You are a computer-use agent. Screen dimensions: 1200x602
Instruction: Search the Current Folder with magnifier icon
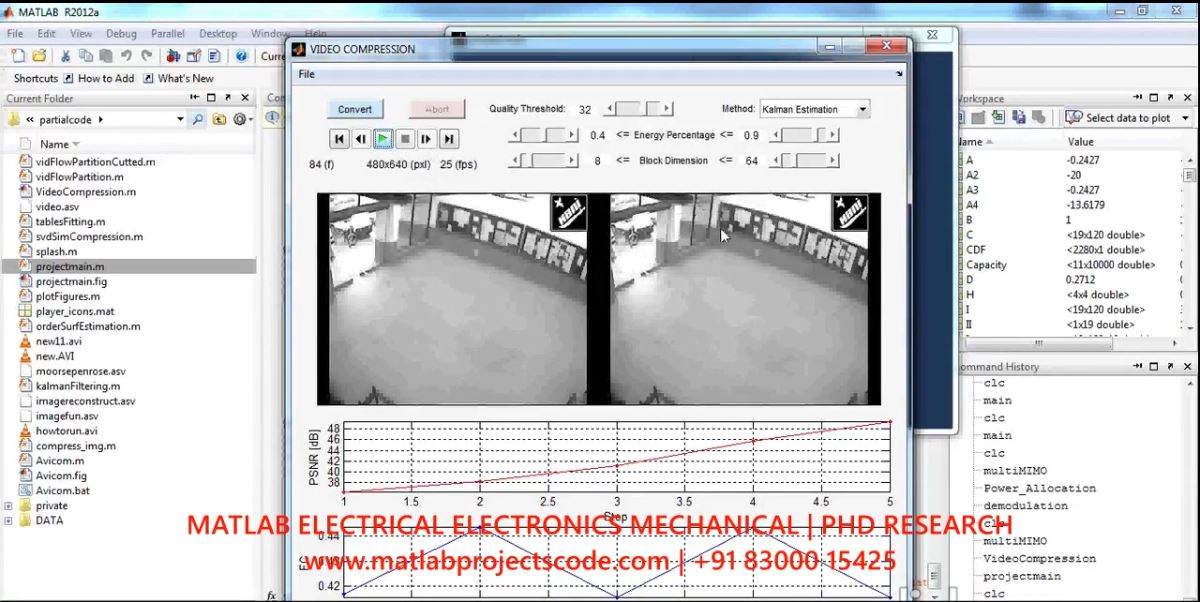199,119
